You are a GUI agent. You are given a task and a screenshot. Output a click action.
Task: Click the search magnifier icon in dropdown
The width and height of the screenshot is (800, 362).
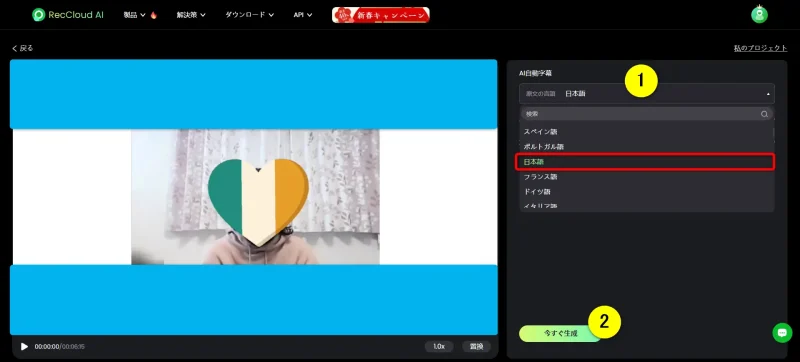click(x=764, y=114)
